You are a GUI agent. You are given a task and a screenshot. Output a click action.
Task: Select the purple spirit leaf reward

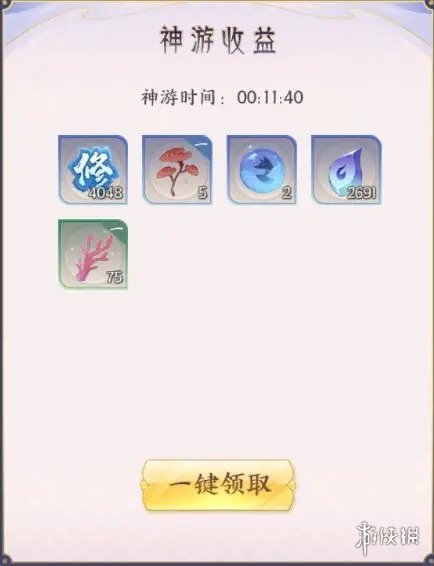tap(346, 170)
